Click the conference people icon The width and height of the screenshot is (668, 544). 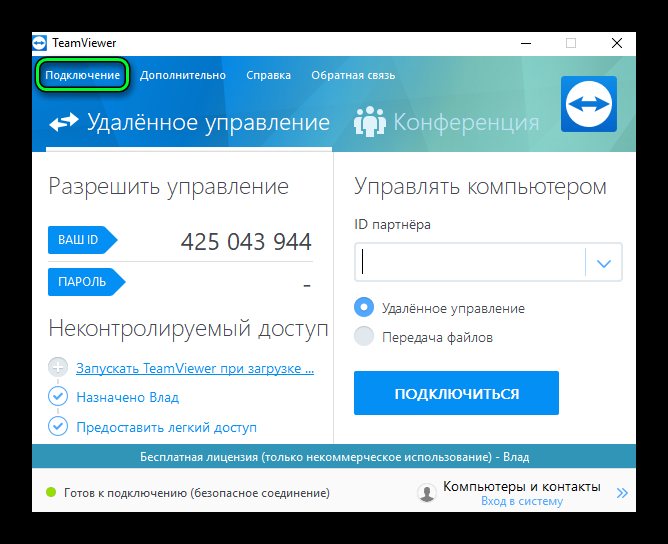pos(370,121)
